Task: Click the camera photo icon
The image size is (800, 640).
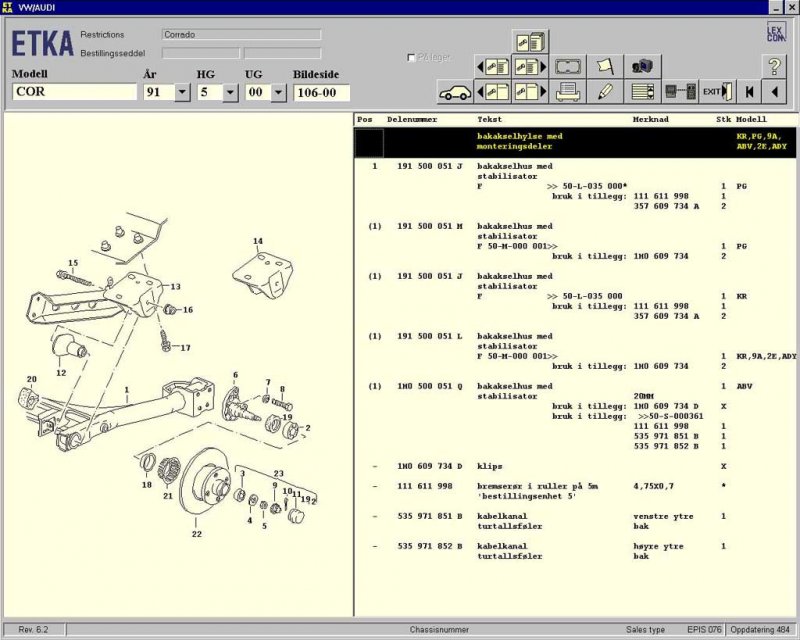Action: [641, 67]
